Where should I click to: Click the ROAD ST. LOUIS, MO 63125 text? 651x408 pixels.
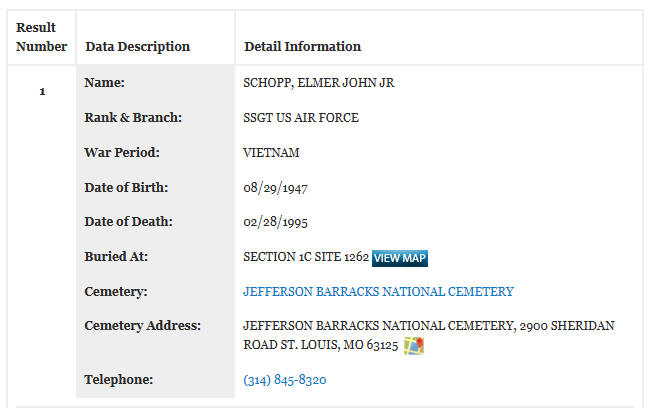(321, 345)
